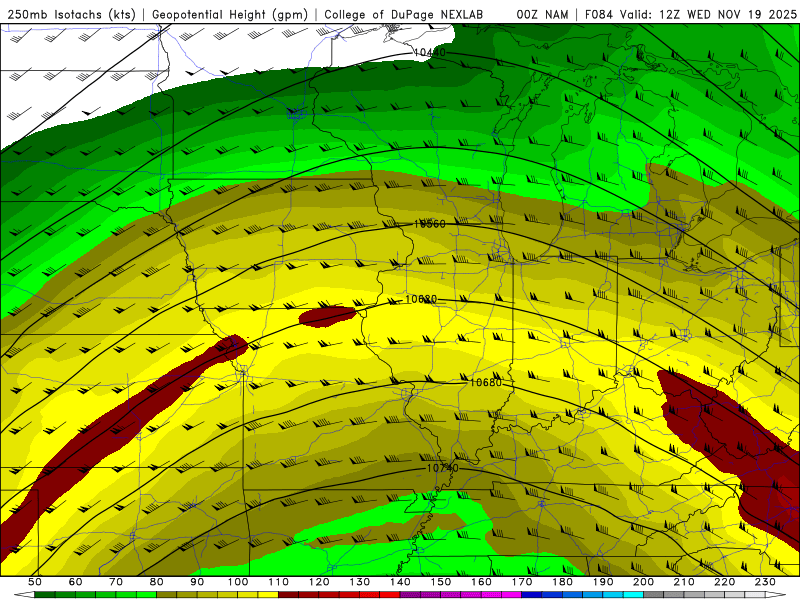Click the 90 value on the color scale
The height and width of the screenshot is (600, 800).
[x=197, y=582]
